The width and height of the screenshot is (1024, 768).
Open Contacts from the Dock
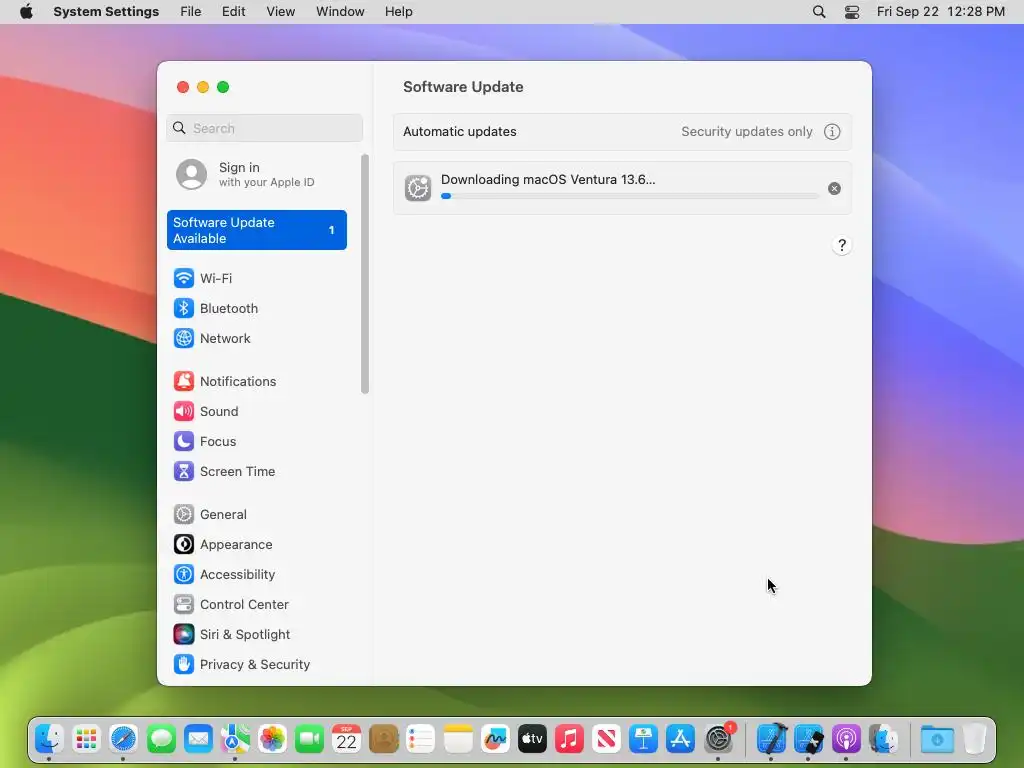(383, 739)
